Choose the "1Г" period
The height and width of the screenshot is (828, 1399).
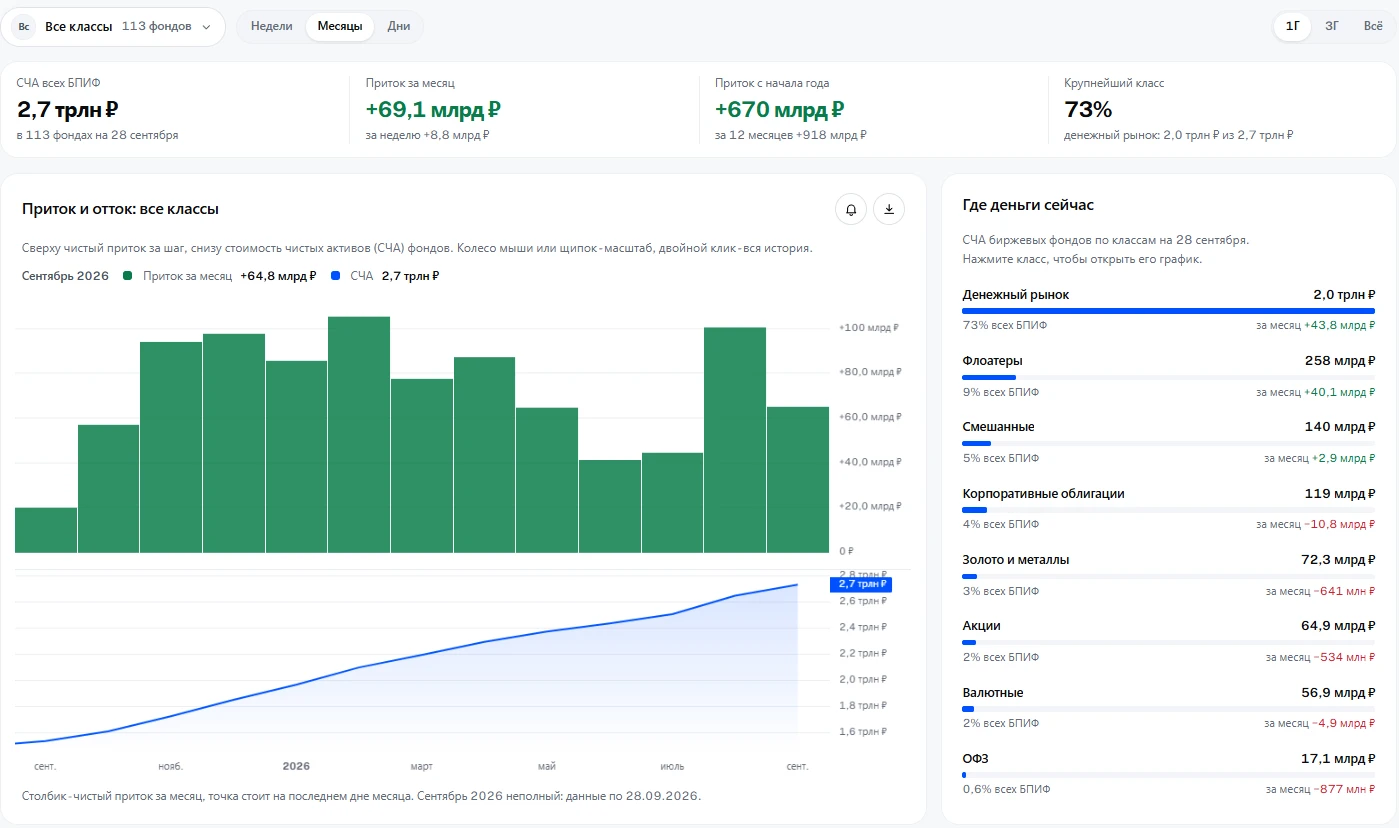click(1293, 27)
